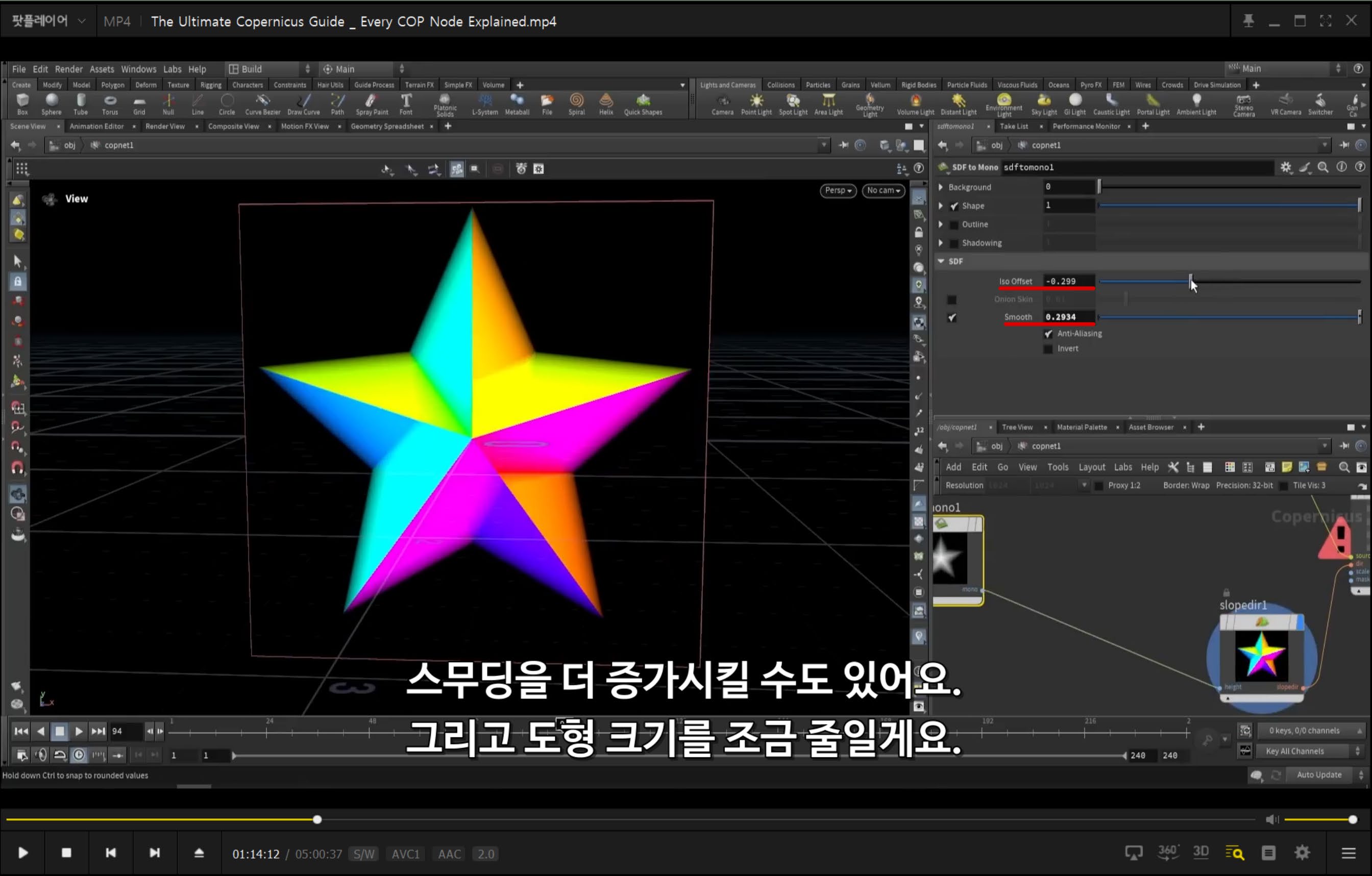The image size is (1372, 876).
Task: Select the Font shelf tool
Action: pos(406,104)
